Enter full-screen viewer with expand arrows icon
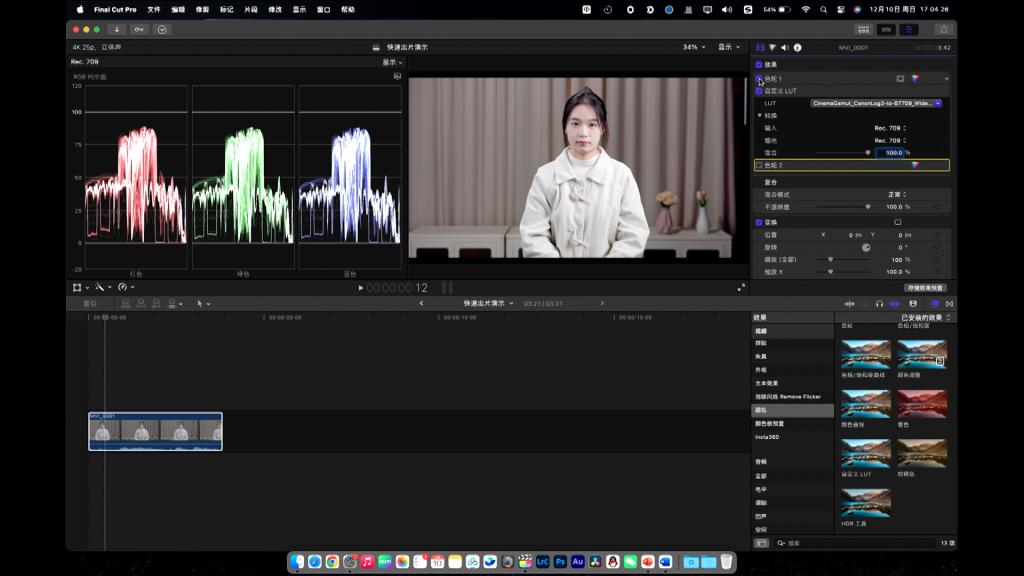This screenshot has height=576, width=1024. (x=741, y=288)
